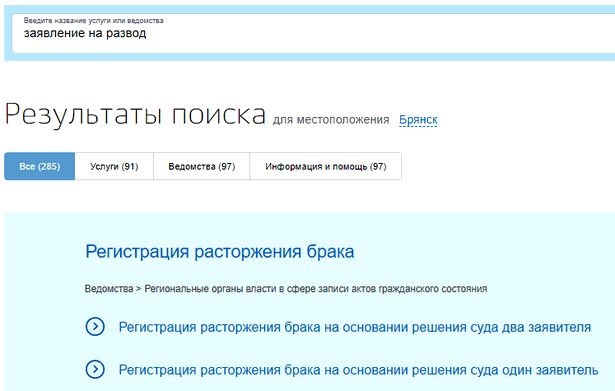
Task: Click the 'Введите название услуги или ведомства' label
Action: pyautogui.click(x=93, y=20)
